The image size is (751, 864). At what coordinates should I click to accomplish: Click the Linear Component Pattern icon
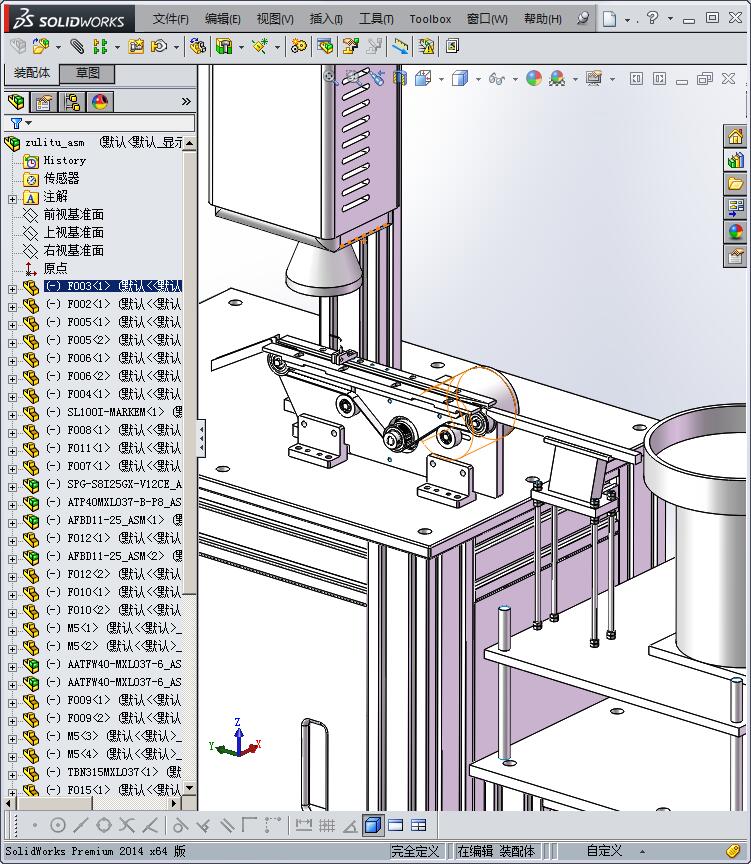[100, 46]
